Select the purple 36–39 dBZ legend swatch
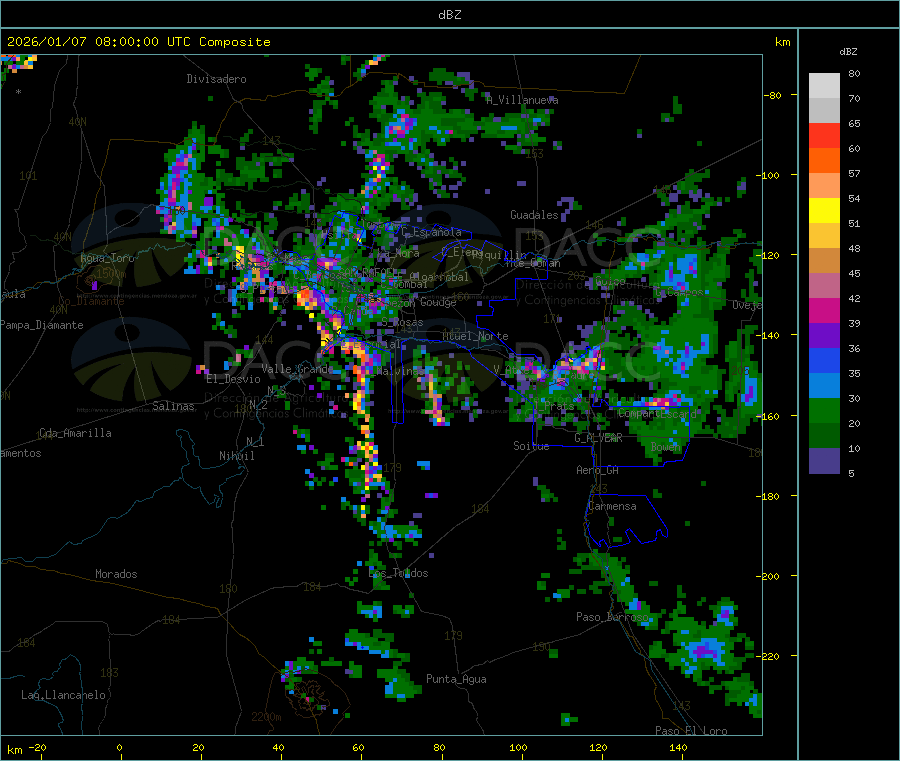 pyautogui.click(x=824, y=336)
